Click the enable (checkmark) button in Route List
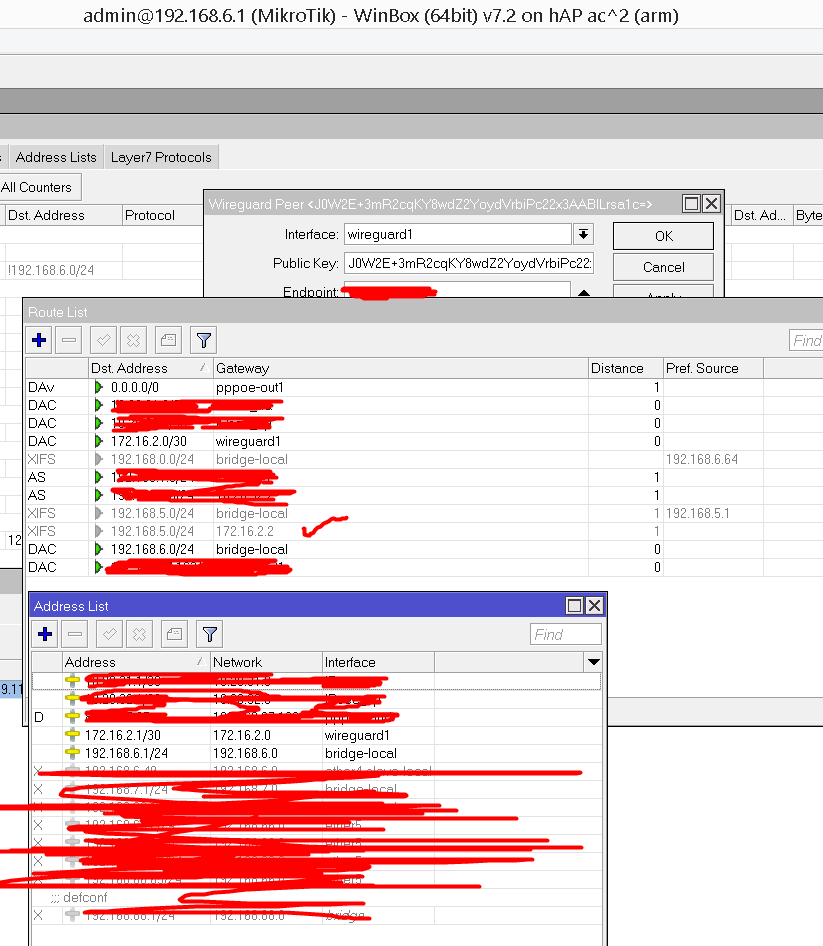 [x=103, y=340]
